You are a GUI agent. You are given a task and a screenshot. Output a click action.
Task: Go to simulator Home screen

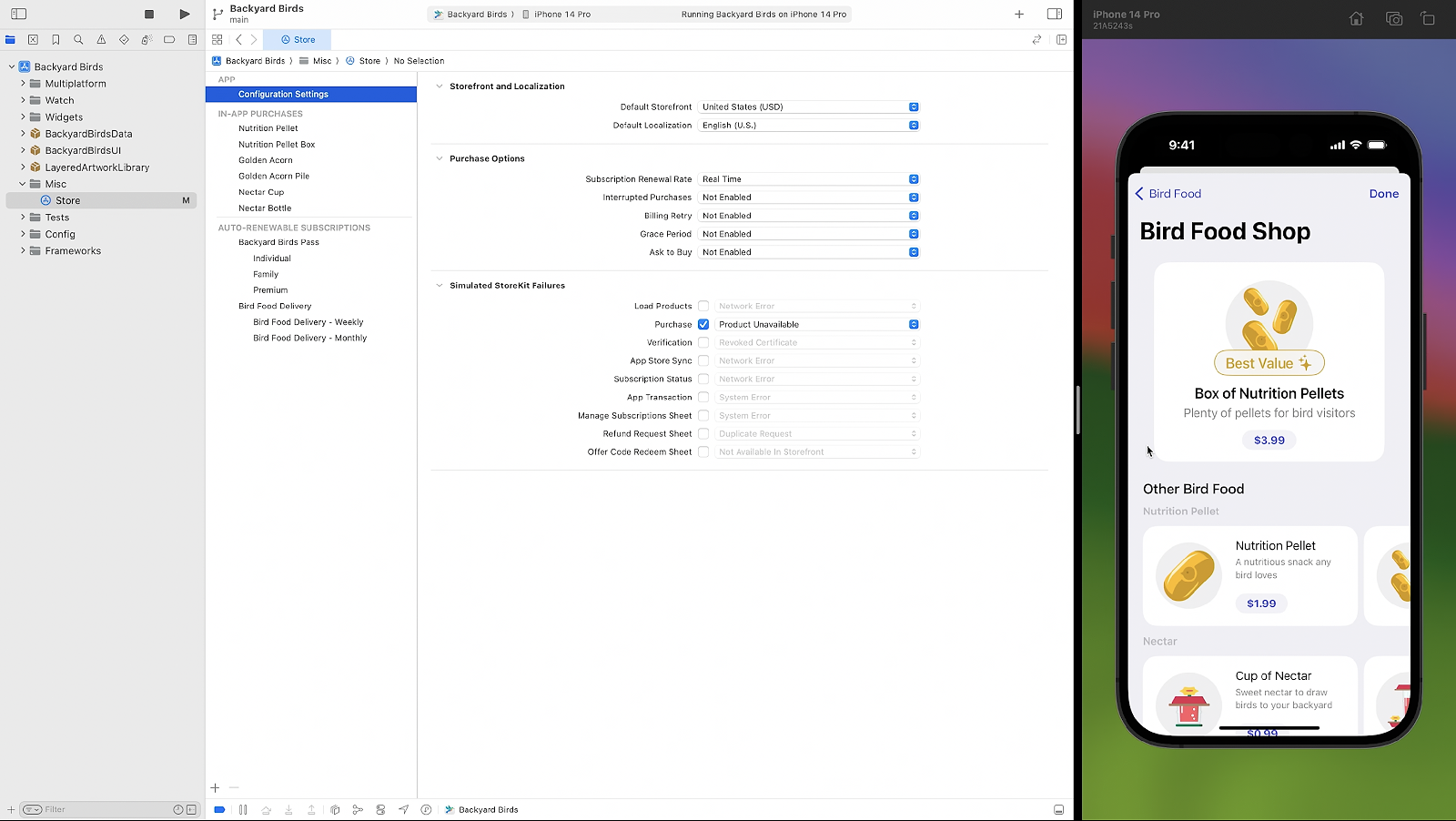[x=1356, y=18]
